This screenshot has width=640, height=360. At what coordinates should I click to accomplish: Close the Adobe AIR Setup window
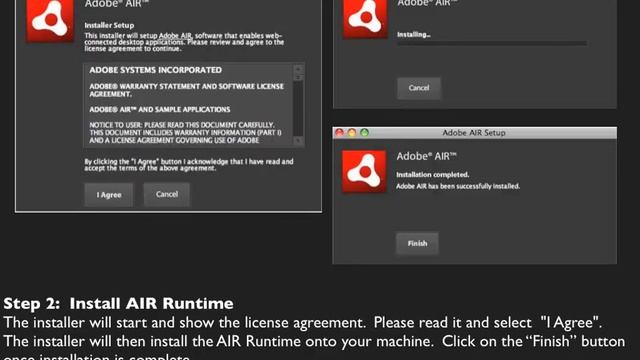[339, 132]
